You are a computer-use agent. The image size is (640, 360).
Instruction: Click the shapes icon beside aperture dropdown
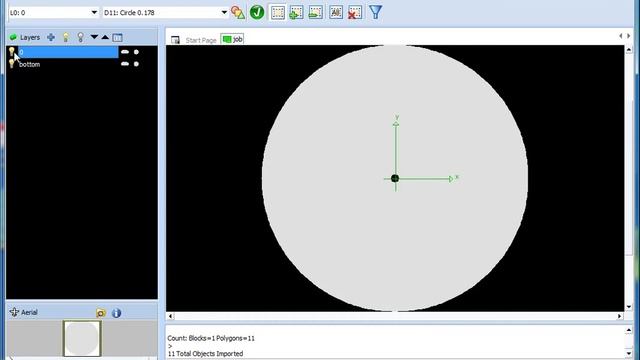click(x=238, y=12)
